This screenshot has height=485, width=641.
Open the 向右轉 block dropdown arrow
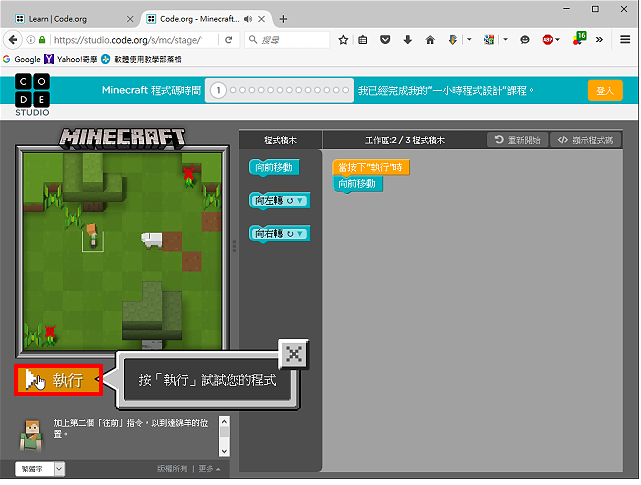pos(300,234)
